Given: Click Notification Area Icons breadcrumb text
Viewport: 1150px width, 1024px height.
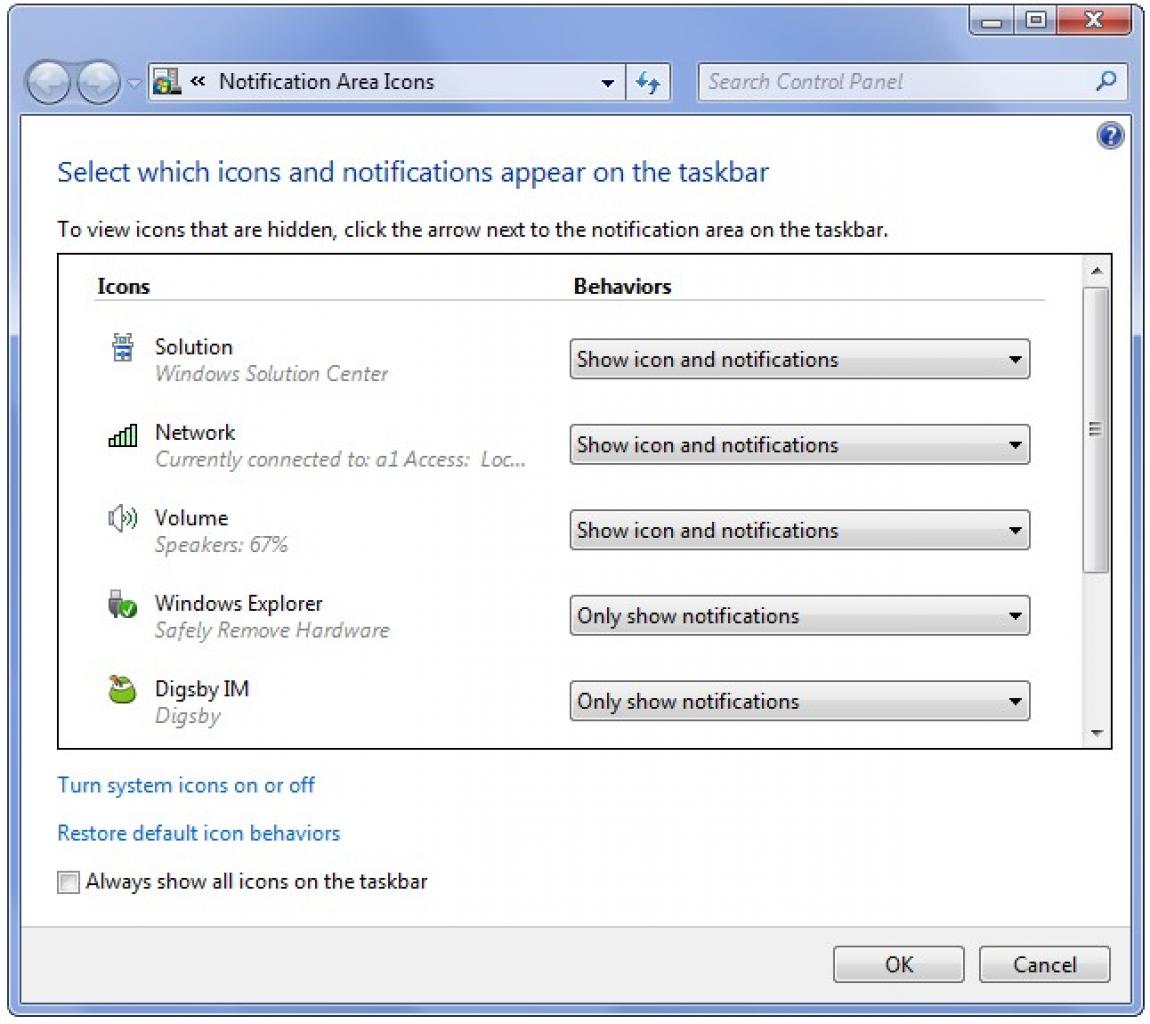Looking at the screenshot, I should 326,81.
